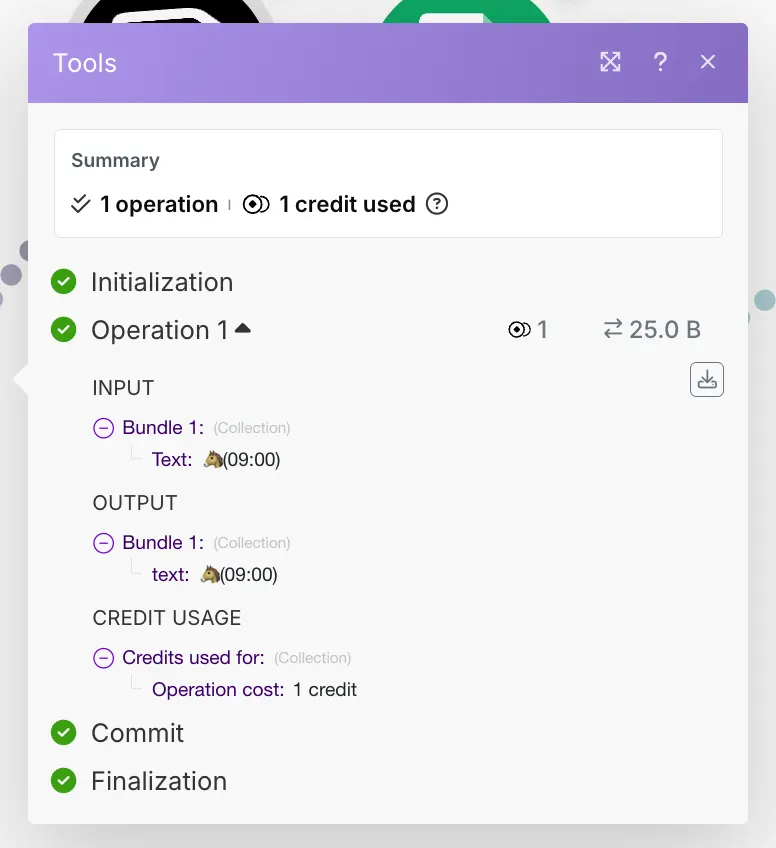Expand the Tools panel to fullscreen
Viewport: 776px width, 848px height.
point(610,62)
